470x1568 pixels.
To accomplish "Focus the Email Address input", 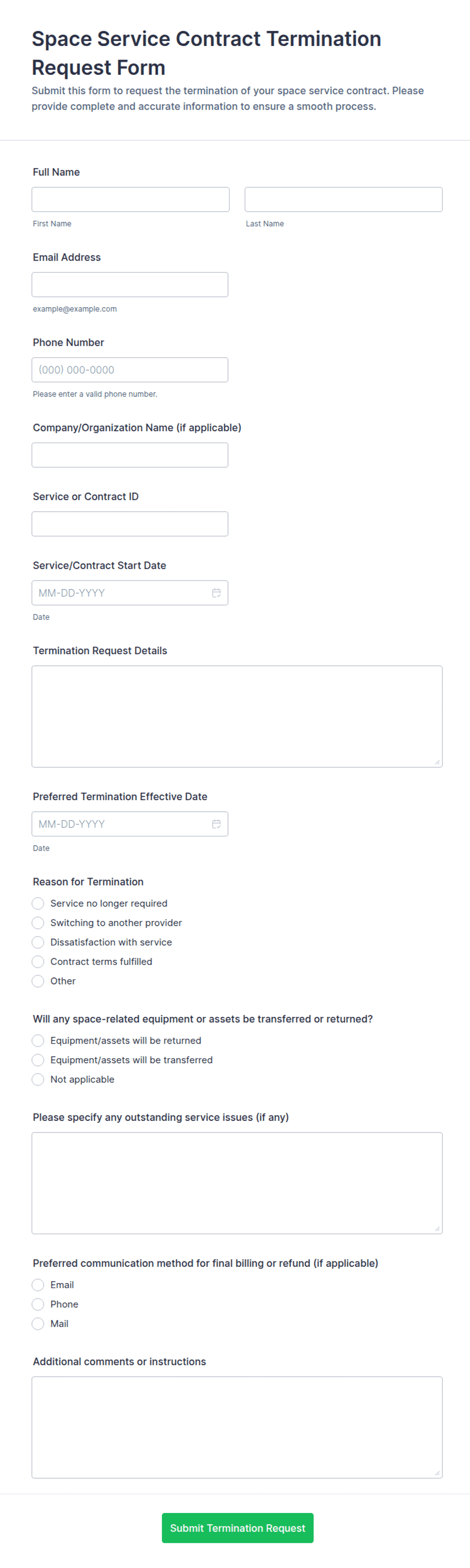I will click(x=130, y=285).
